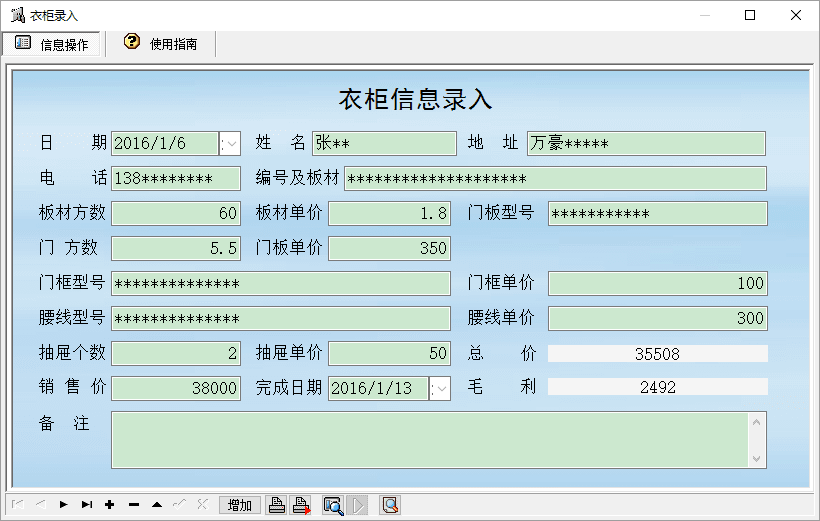Click the checkmark post edit icon
The width and height of the screenshot is (820, 521).
[179, 505]
